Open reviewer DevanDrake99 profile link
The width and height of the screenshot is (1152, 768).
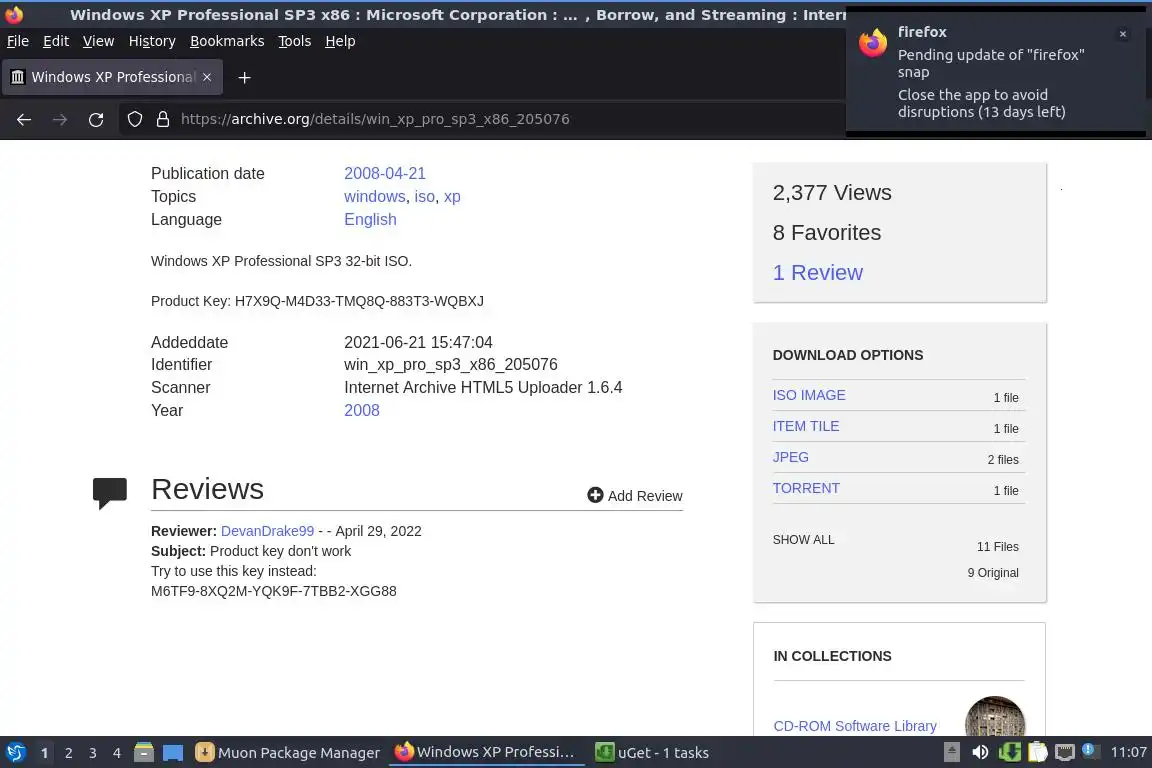tap(267, 531)
